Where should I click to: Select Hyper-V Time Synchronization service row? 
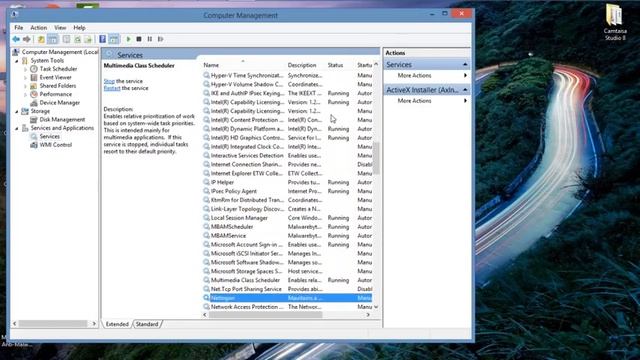(x=287, y=76)
